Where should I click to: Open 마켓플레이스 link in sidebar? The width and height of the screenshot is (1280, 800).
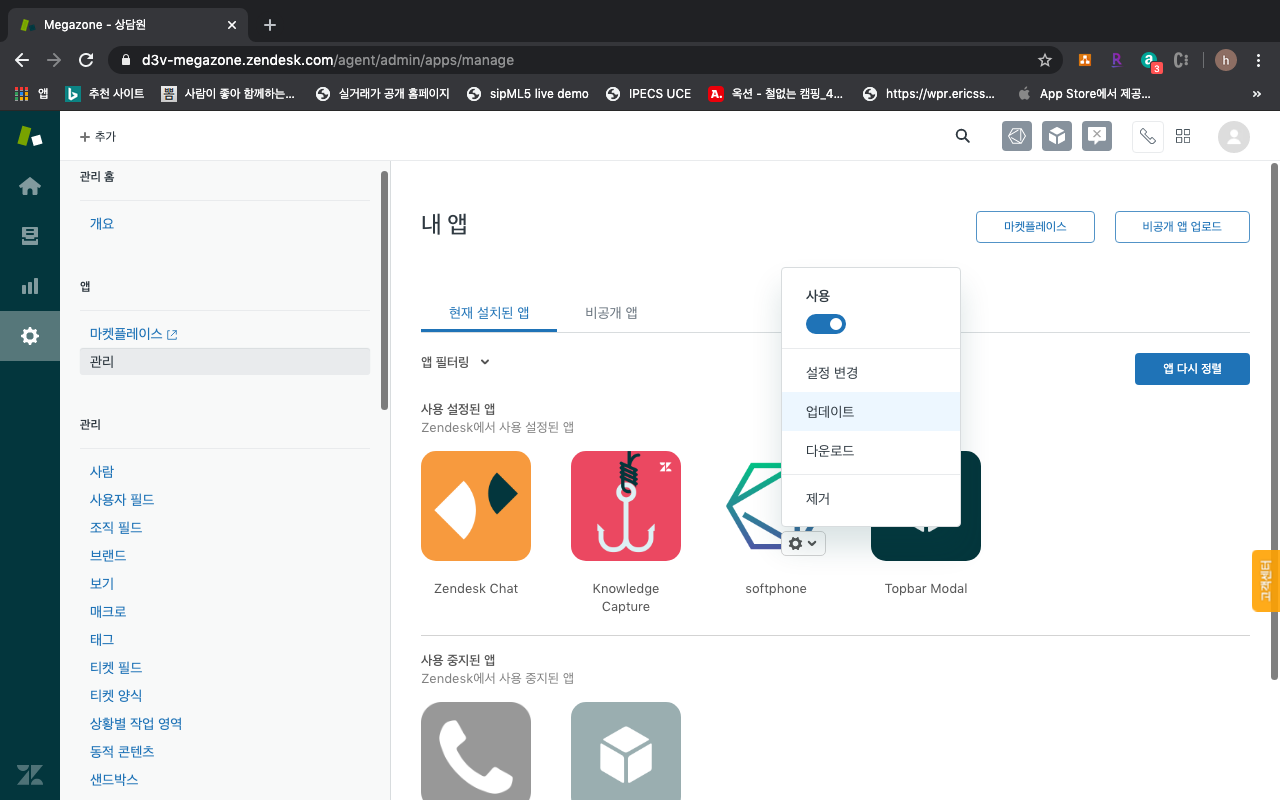point(134,333)
